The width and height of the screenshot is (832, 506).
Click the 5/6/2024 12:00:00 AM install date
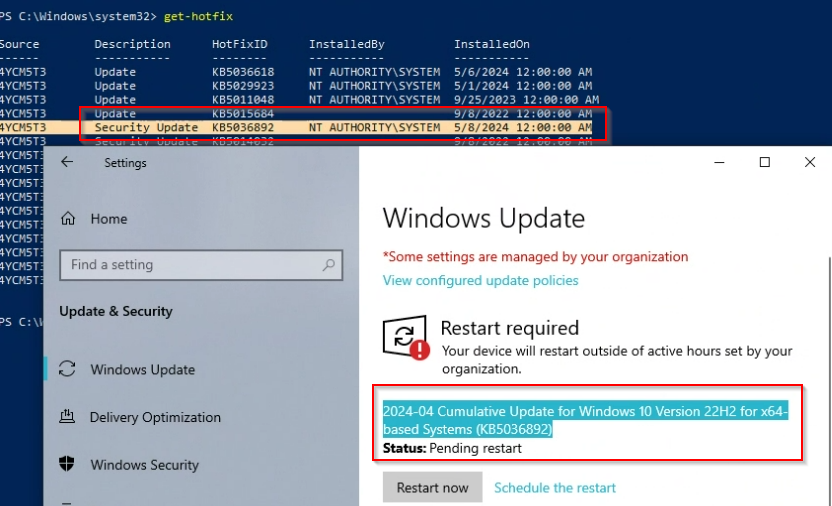click(x=523, y=72)
